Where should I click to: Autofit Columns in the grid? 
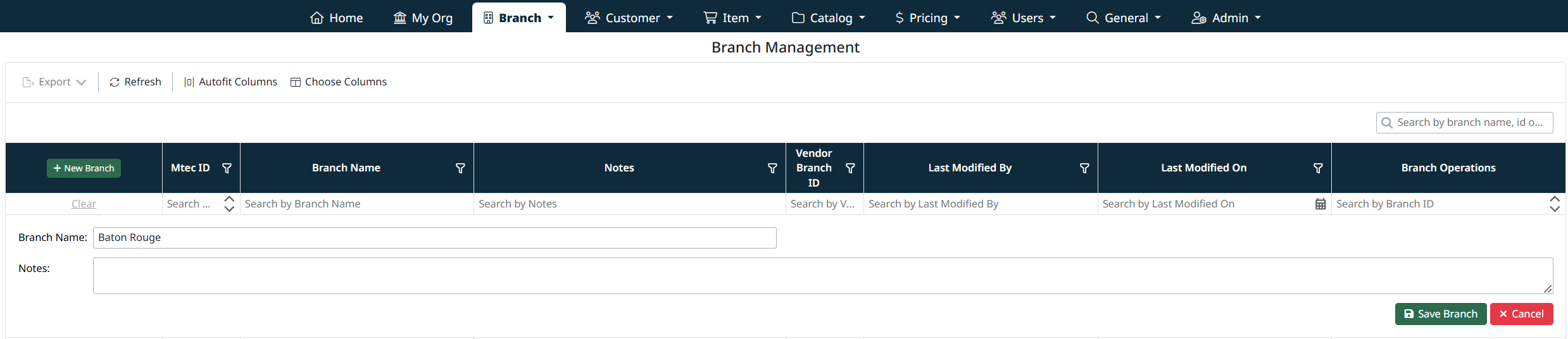pos(230,82)
